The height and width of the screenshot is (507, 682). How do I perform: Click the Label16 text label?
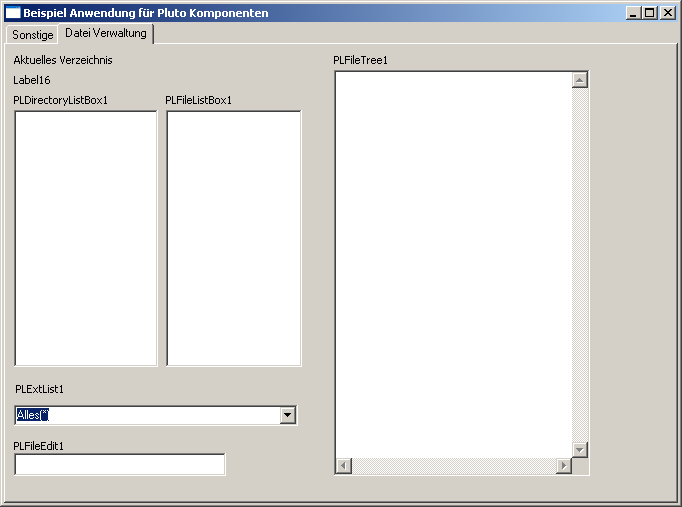32,80
